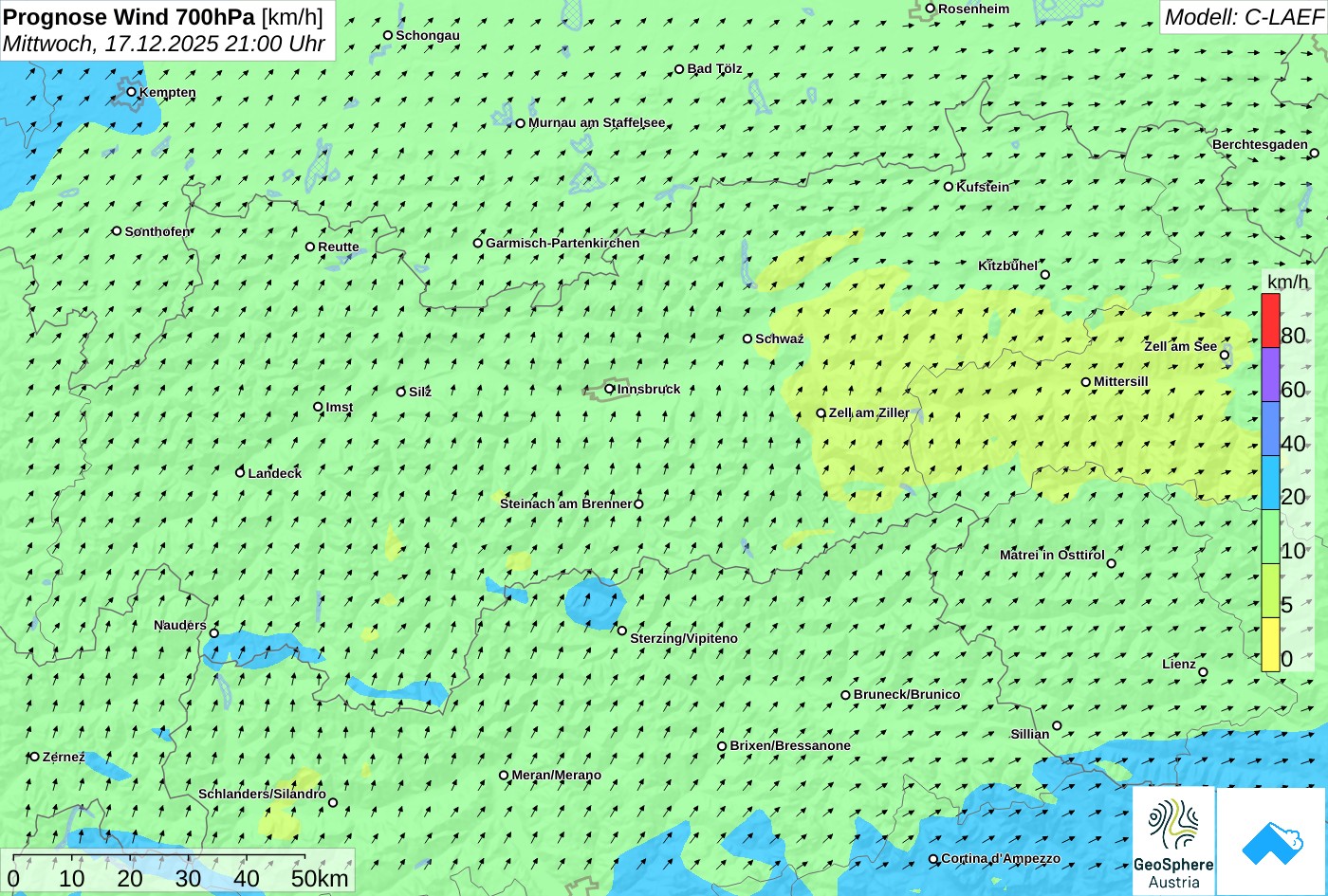
Task: Click the Steinach am Brenner marker
Action: click(x=638, y=503)
